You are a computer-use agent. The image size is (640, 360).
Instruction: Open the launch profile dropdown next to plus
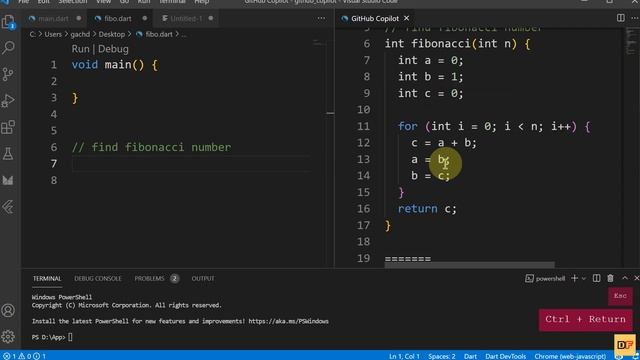click(584, 278)
